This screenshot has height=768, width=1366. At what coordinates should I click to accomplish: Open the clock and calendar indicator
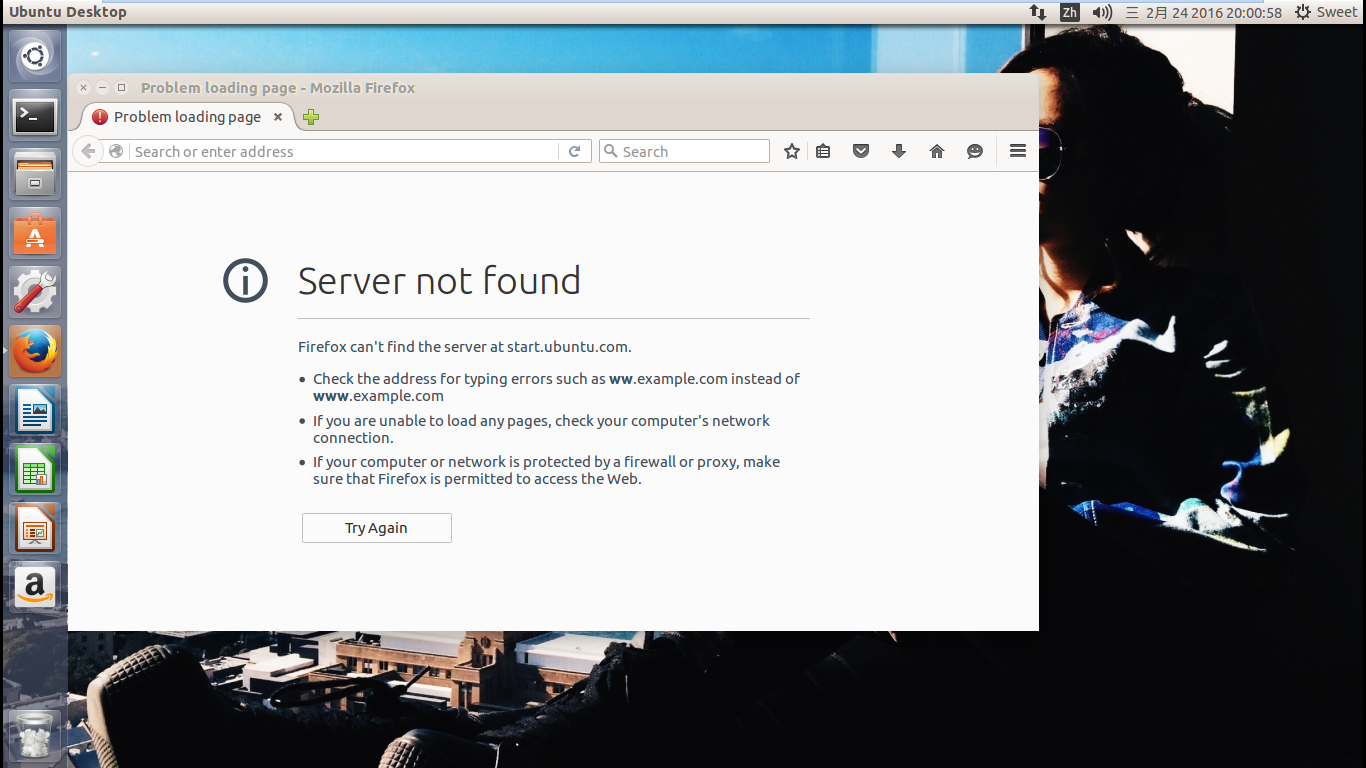point(1204,12)
